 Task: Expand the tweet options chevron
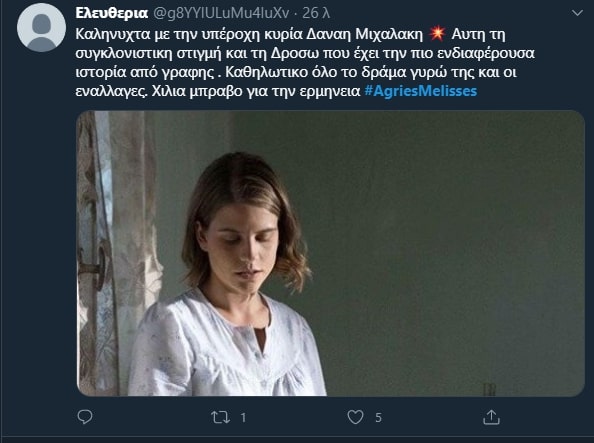point(577,13)
